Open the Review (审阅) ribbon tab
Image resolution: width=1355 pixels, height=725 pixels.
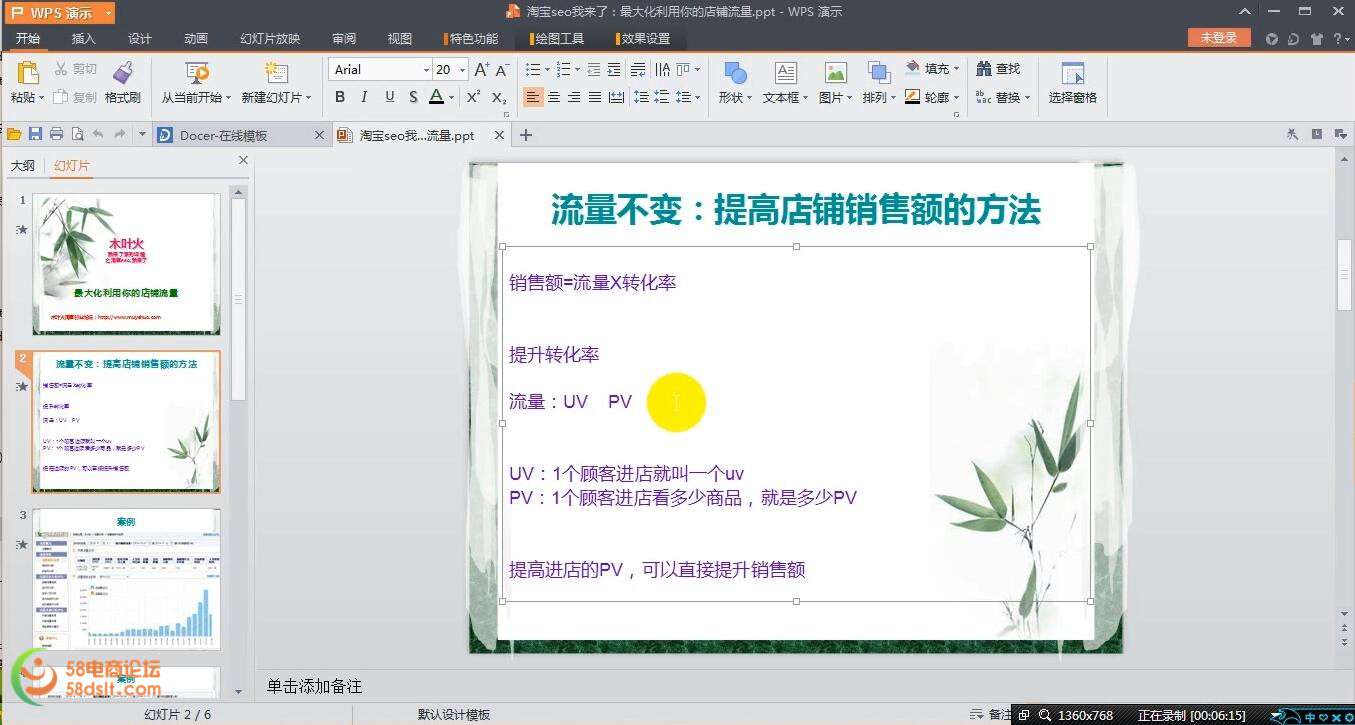point(344,38)
